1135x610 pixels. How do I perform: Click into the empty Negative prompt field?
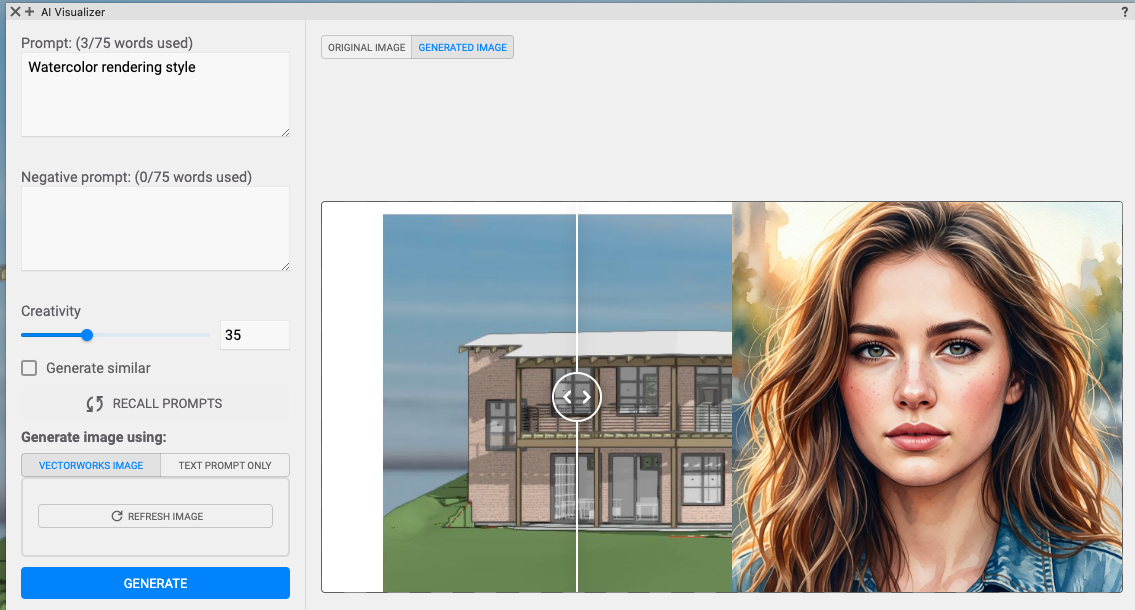[x=155, y=228]
